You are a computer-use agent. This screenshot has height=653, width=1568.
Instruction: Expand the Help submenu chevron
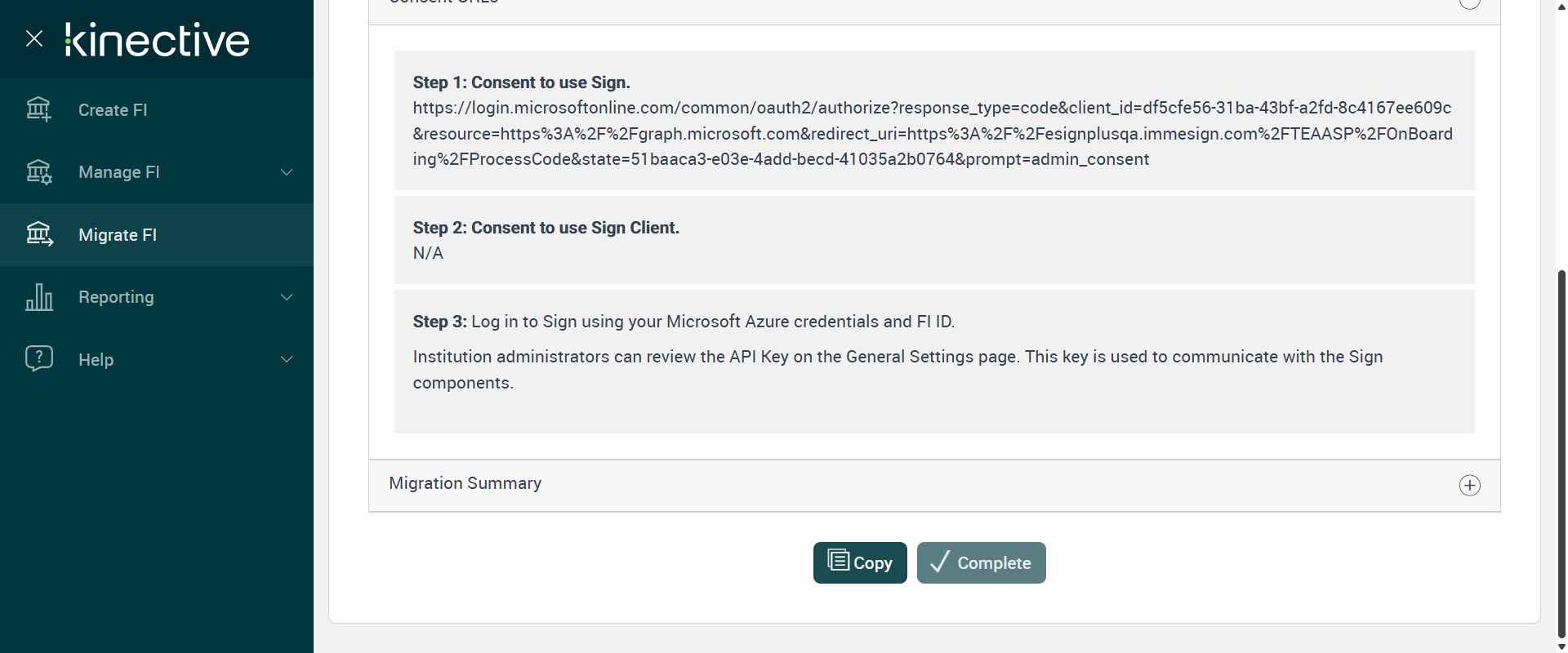[287, 359]
